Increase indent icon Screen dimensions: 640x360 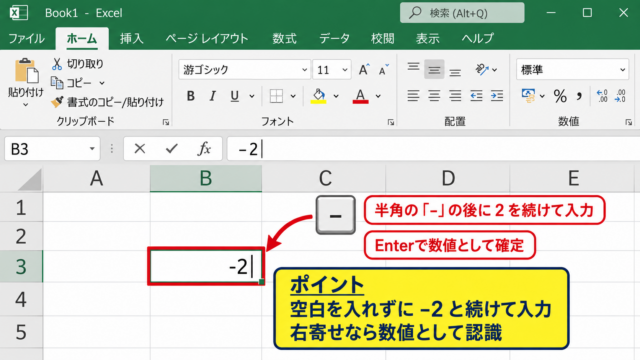497,96
